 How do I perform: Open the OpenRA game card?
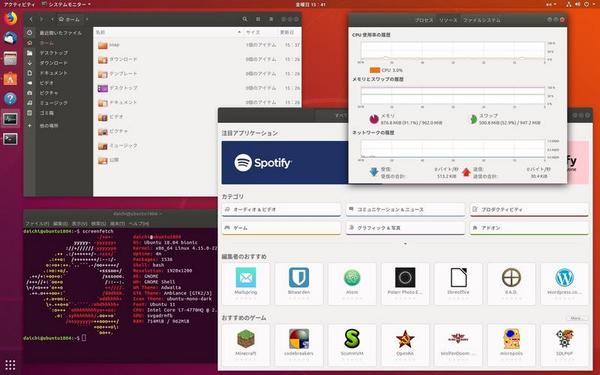point(405,345)
